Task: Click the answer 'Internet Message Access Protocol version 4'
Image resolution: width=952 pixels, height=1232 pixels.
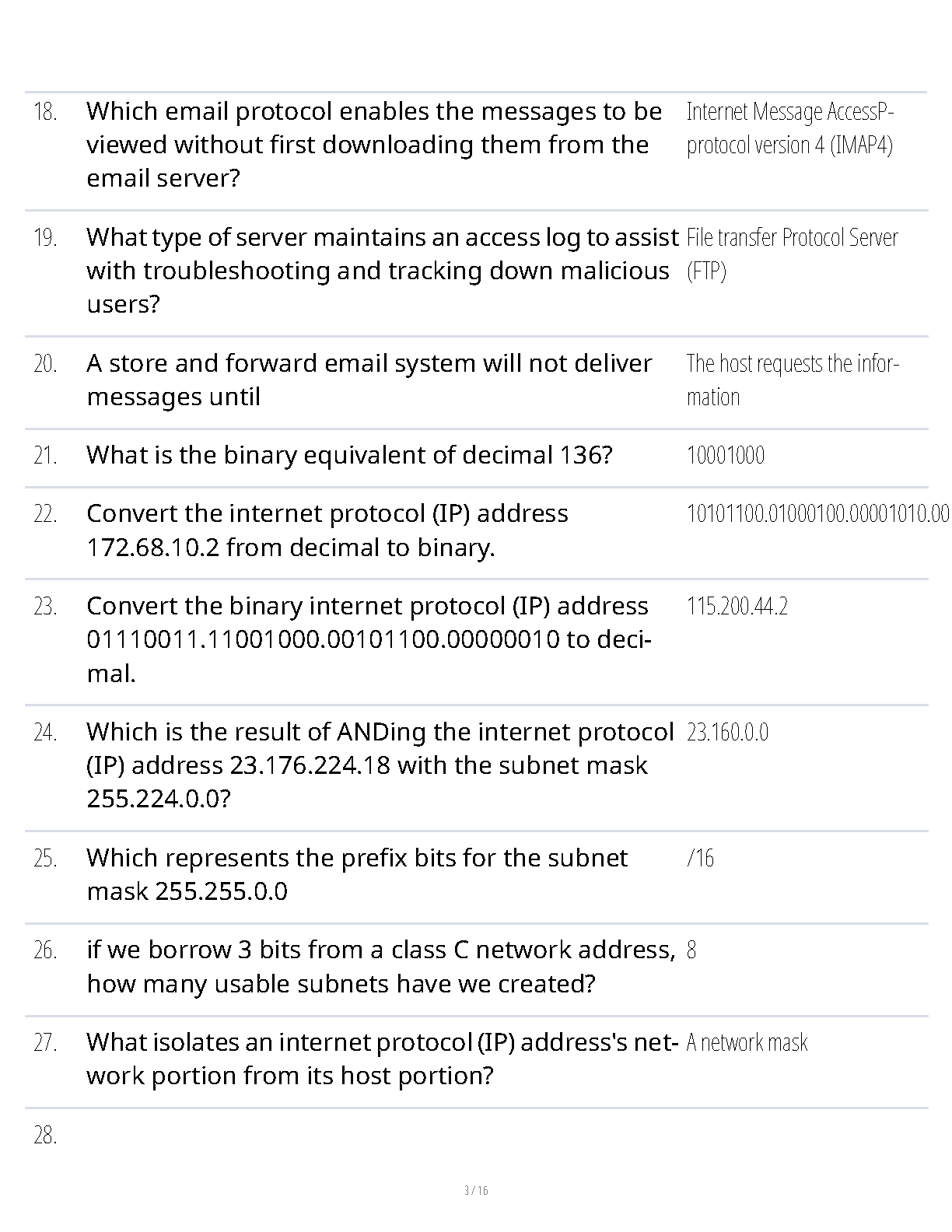Action: [x=789, y=128]
